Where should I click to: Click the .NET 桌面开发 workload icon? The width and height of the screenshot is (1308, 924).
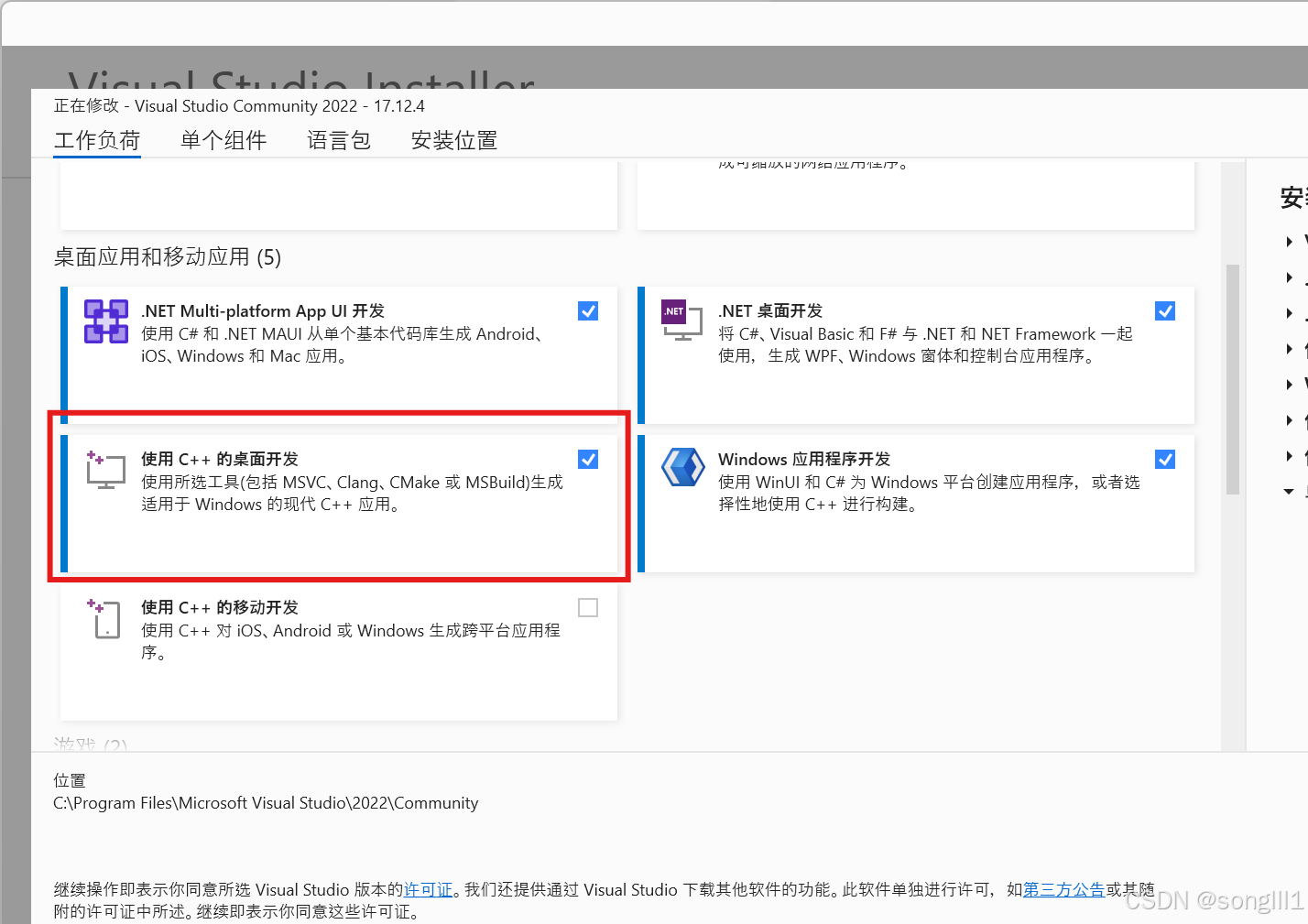pyautogui.click(x=681, y=321)
